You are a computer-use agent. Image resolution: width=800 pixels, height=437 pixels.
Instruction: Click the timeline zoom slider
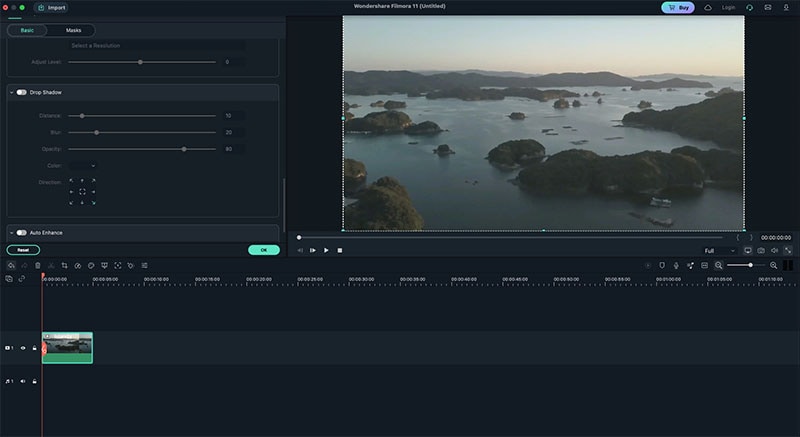746,265
